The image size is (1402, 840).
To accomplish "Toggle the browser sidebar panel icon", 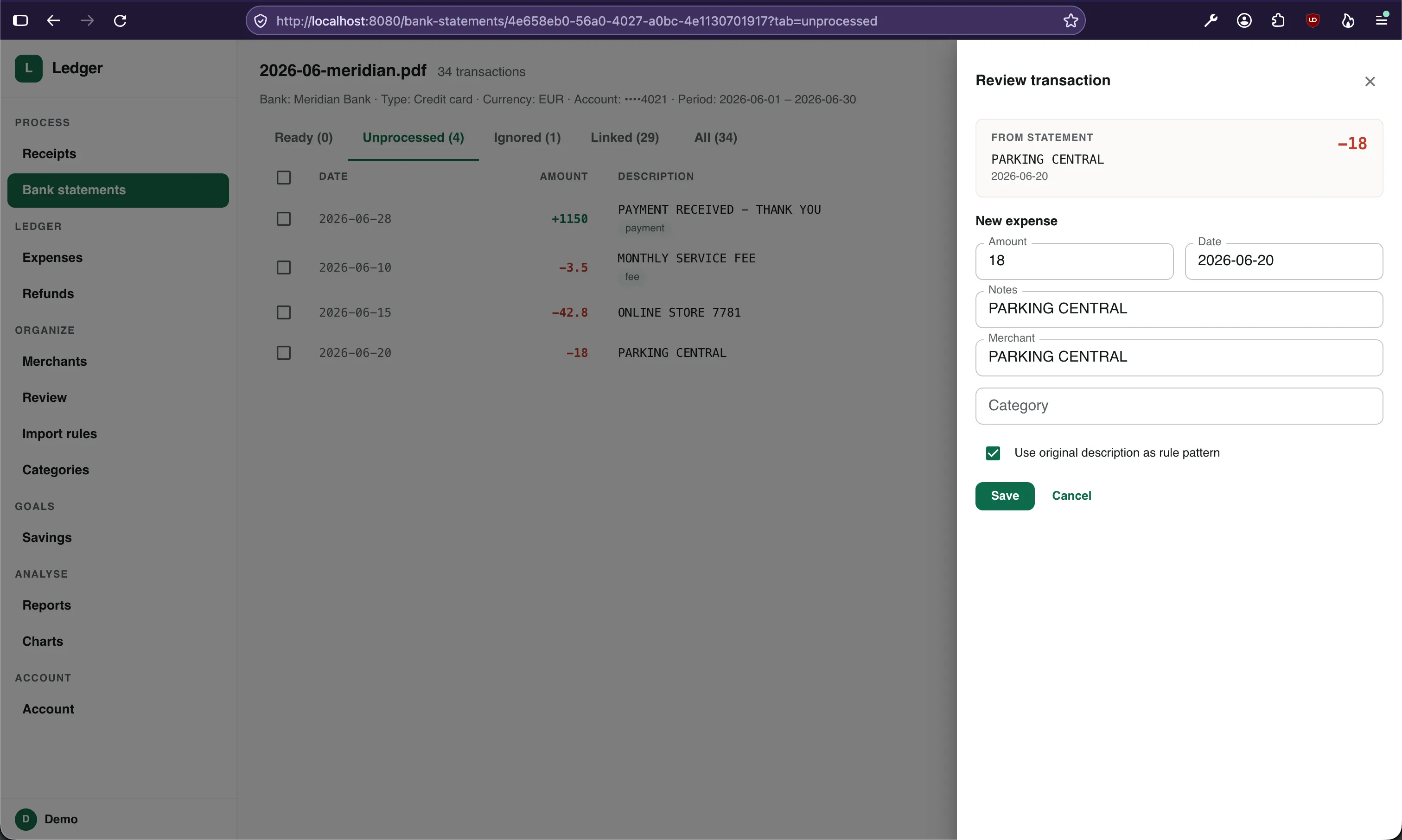I will coord(20,21).
